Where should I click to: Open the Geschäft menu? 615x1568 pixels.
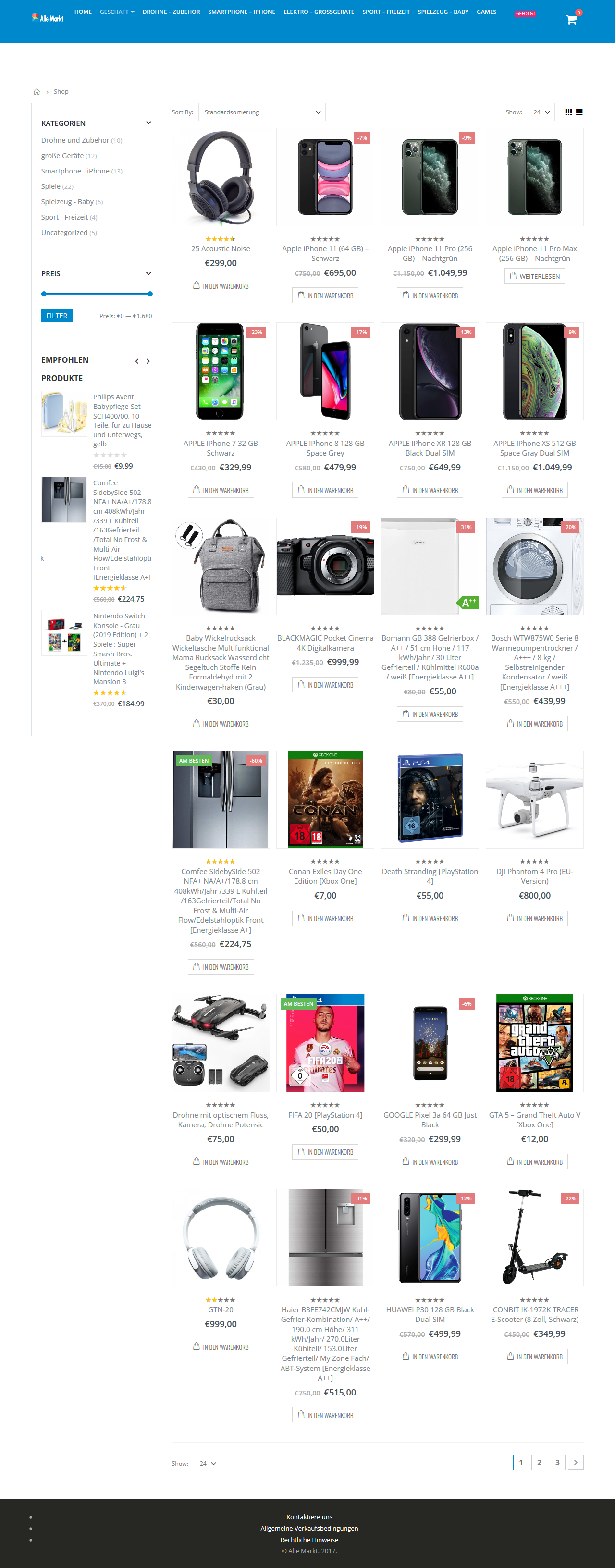(x=117, y=12)
